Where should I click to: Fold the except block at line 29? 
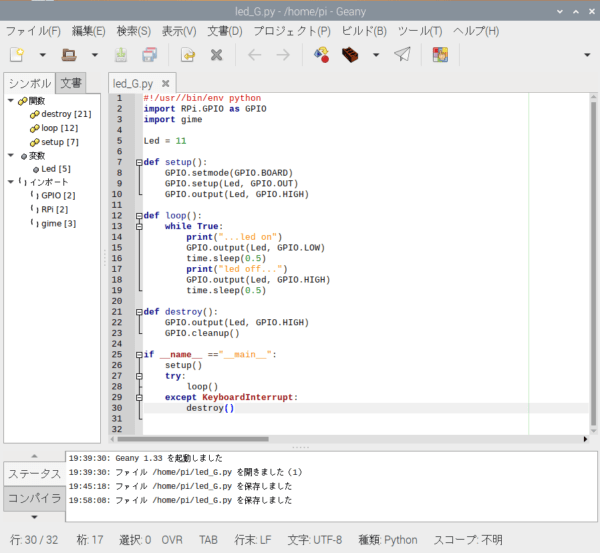(x=139, y=398)
